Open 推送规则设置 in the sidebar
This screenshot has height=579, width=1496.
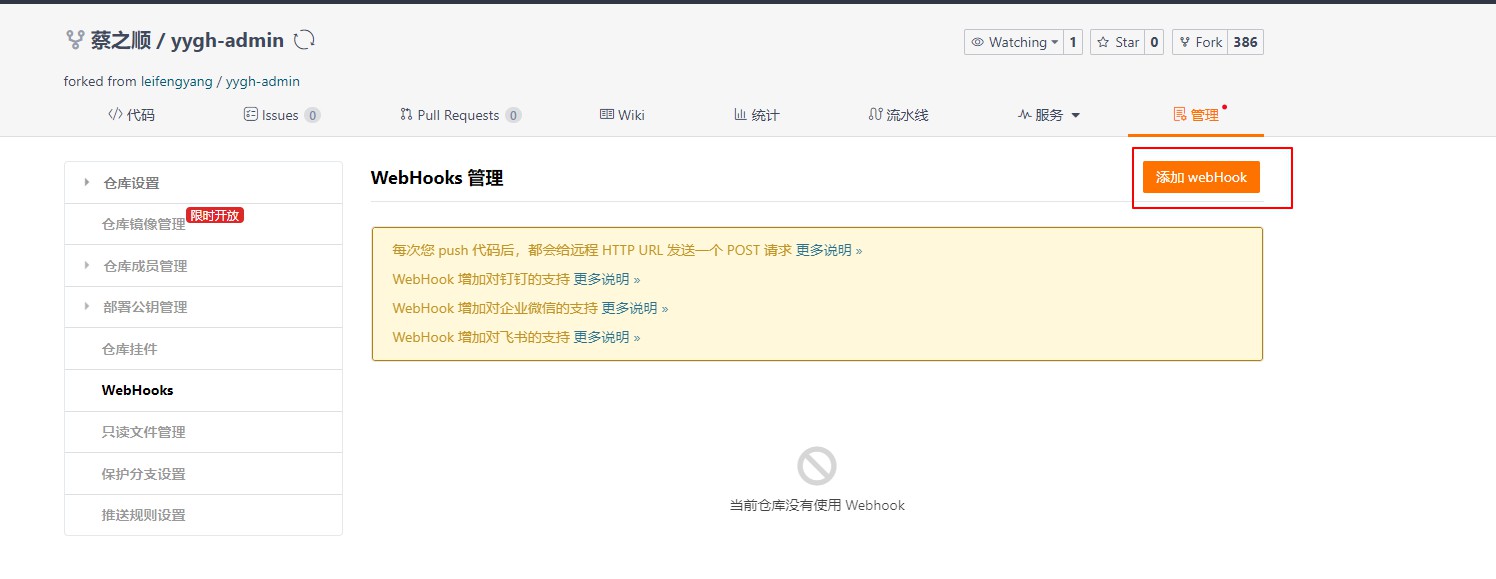(203, 515)
